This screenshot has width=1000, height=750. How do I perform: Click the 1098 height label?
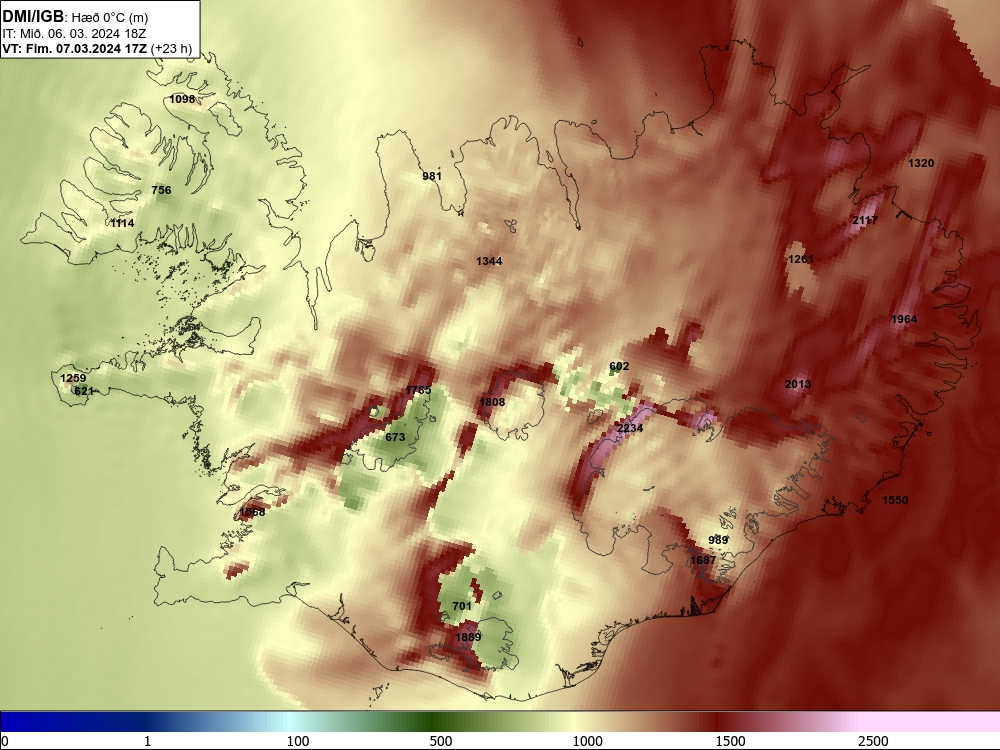click(182, 99)
